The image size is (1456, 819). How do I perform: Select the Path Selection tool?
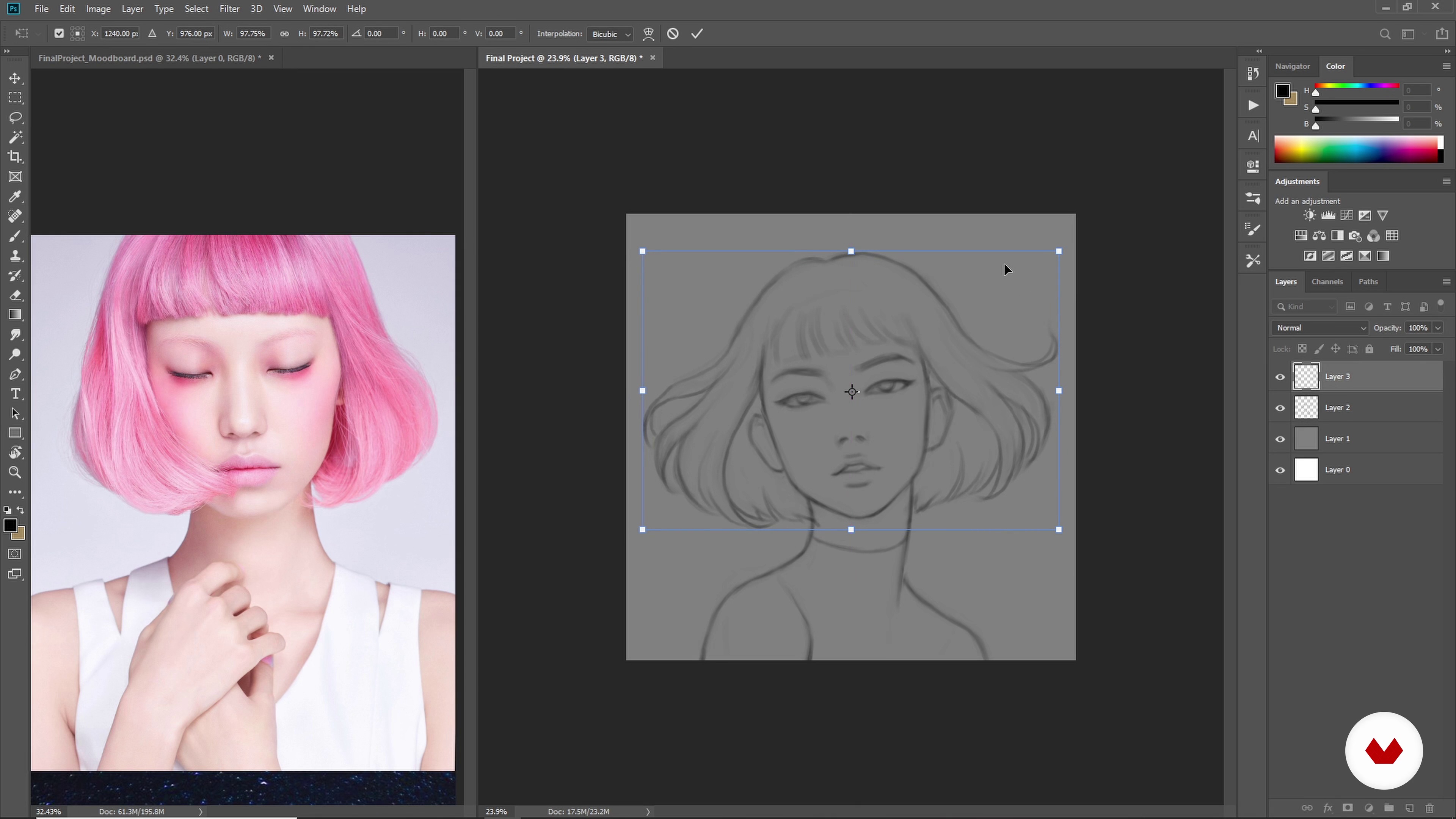(15, 414)
